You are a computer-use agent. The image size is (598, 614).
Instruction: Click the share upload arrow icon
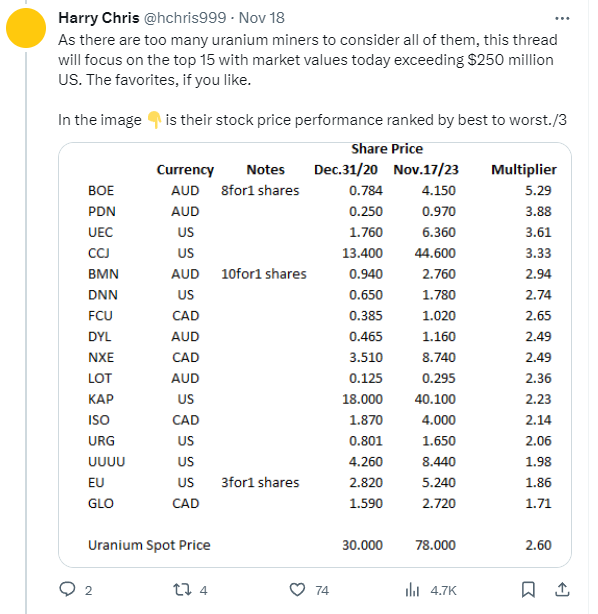pos(562,589)
